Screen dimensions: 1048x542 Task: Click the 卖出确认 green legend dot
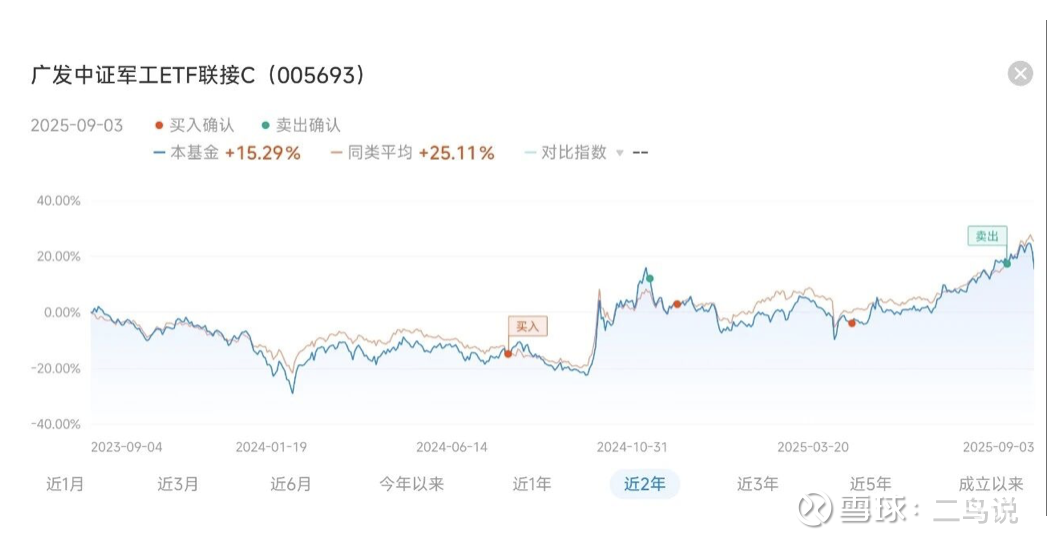click(x=265, y=125)
